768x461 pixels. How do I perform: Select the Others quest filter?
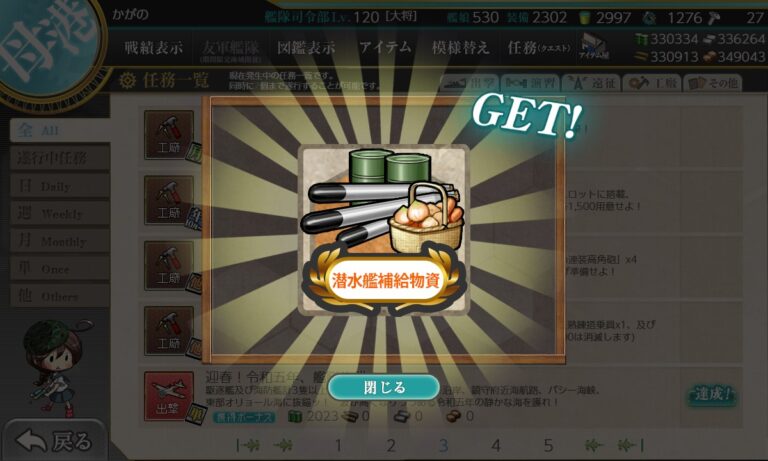(60, 295)
